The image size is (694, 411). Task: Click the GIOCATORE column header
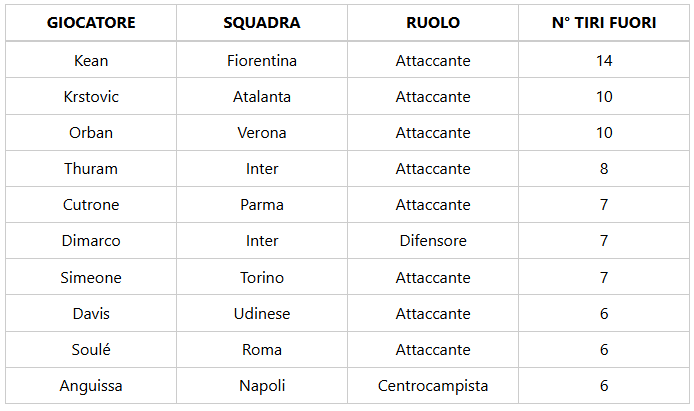91,23
